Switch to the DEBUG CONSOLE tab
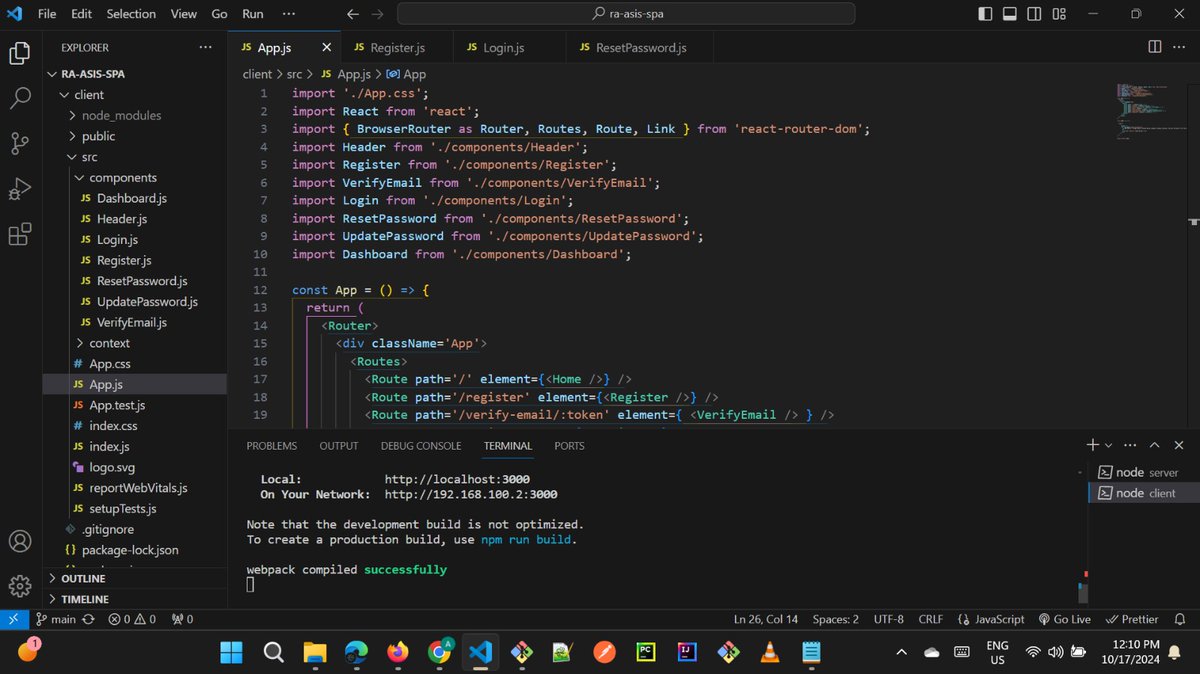Screen dimensions: 1200x674 pos(421,446)
